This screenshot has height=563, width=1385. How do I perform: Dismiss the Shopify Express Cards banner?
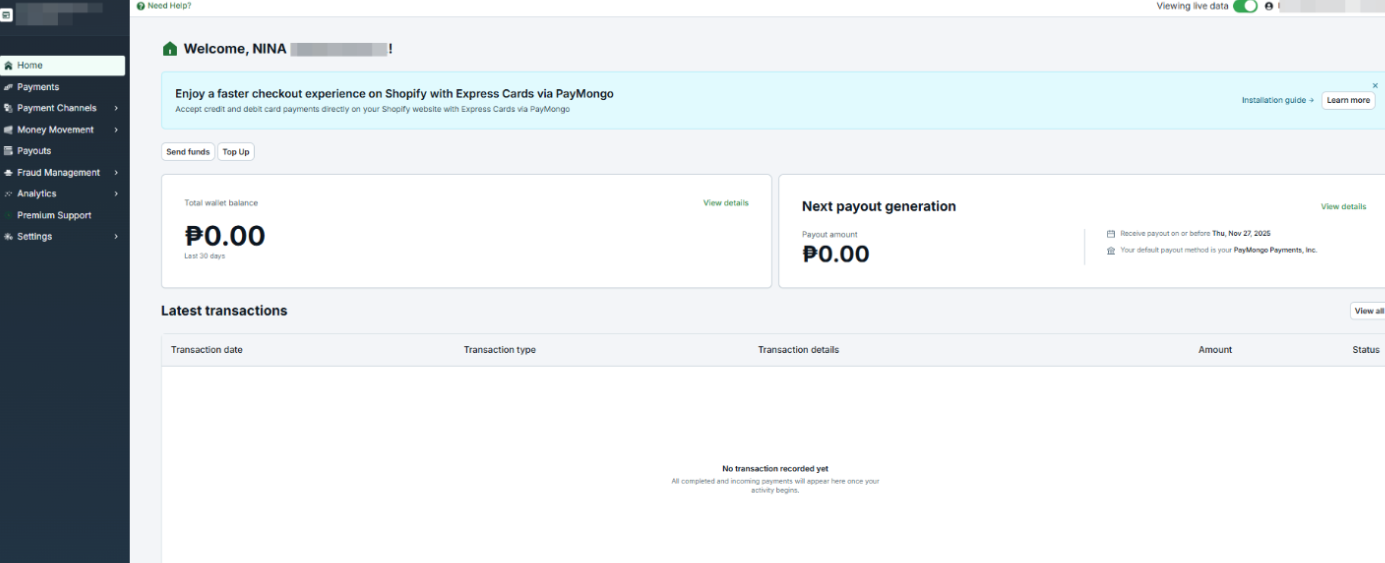(1375, 86)
